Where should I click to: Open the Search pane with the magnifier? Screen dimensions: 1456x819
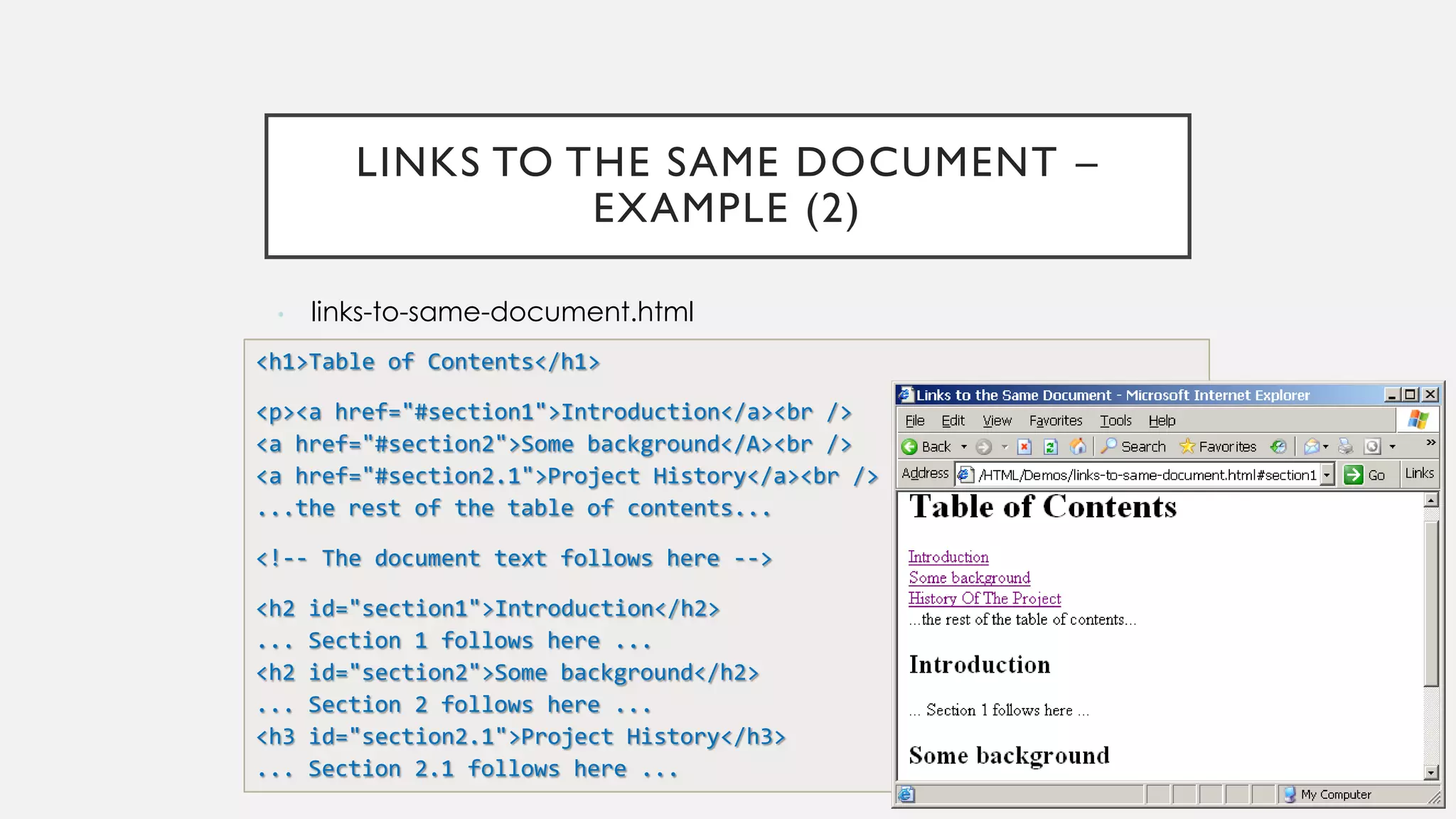[x=1108, y=446]
